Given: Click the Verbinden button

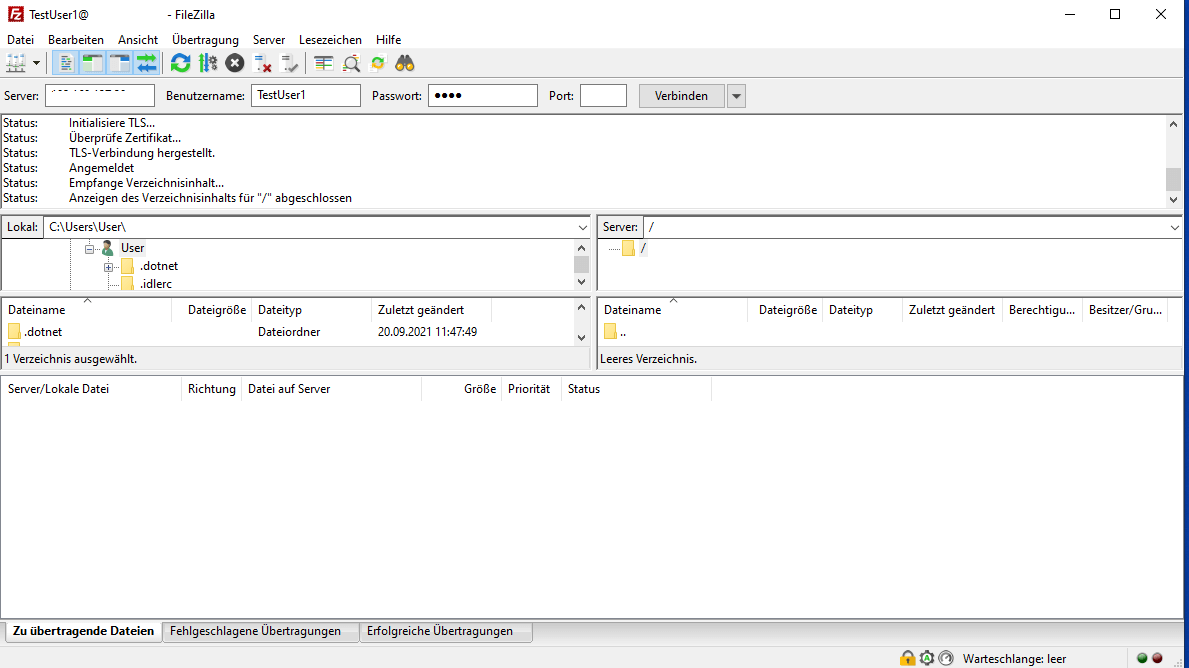Looking at the screenshot, I should (x=681, y=96).
